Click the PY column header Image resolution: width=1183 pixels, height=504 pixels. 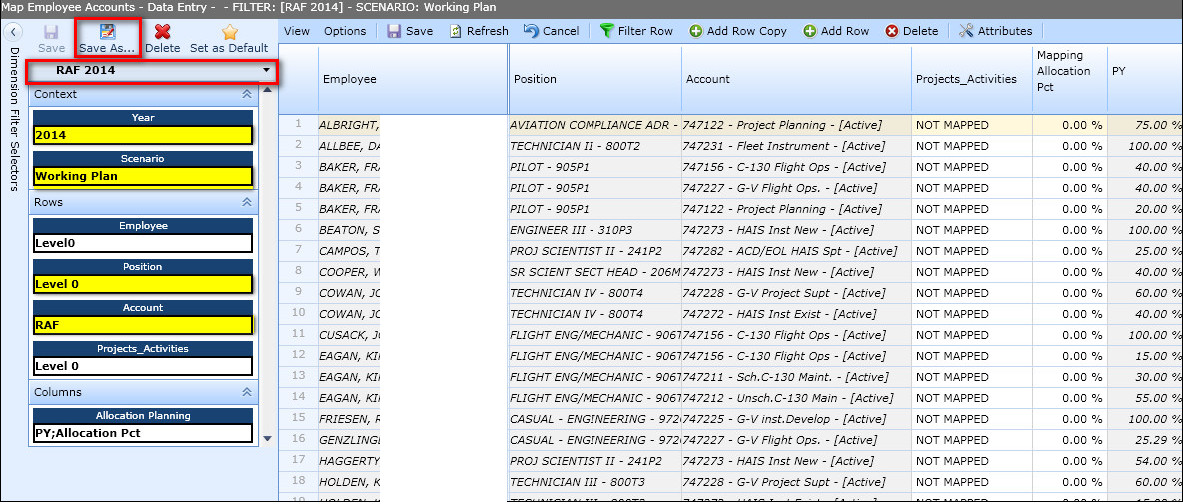[1145, 79]
